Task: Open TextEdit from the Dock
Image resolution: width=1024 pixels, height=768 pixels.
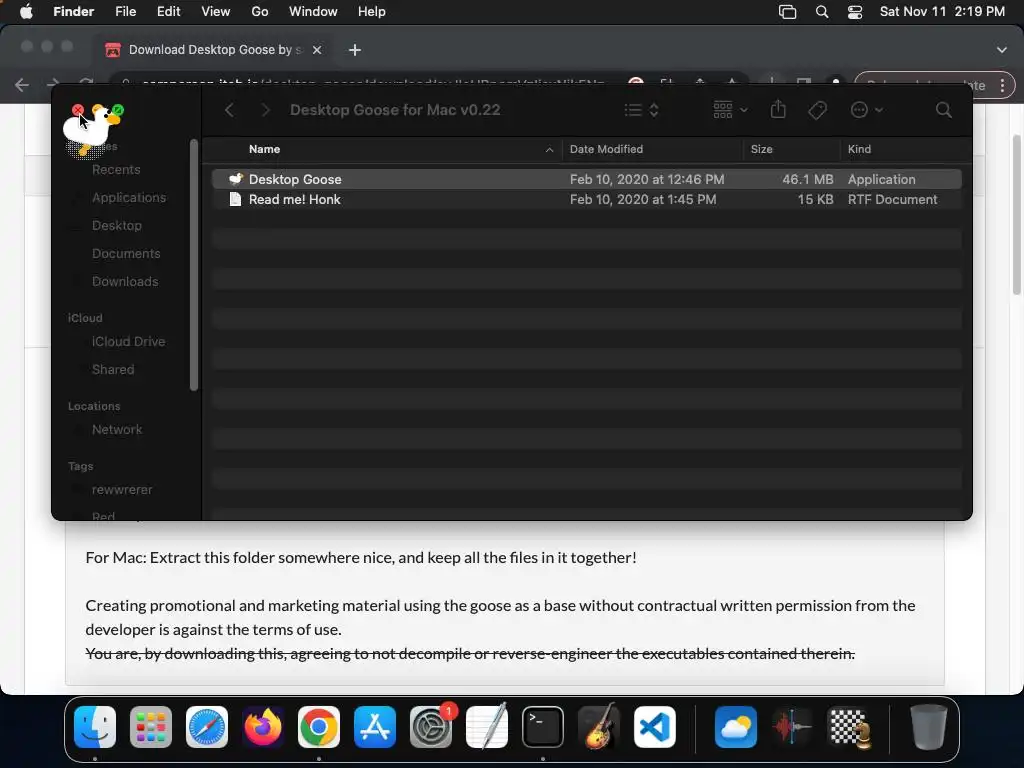Action: click(487, 727)
